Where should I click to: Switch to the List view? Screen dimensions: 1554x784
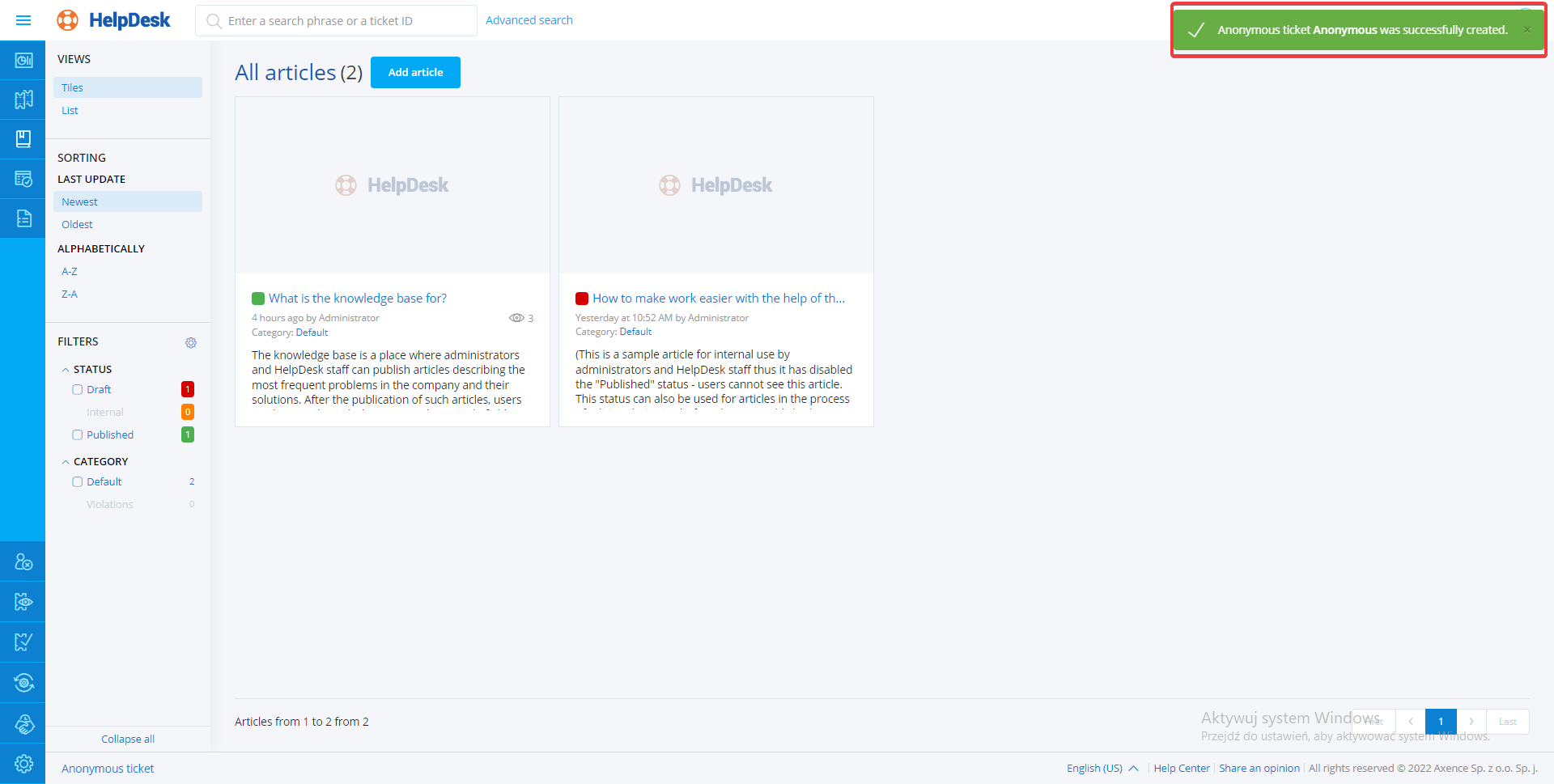(x=70, y=111)
